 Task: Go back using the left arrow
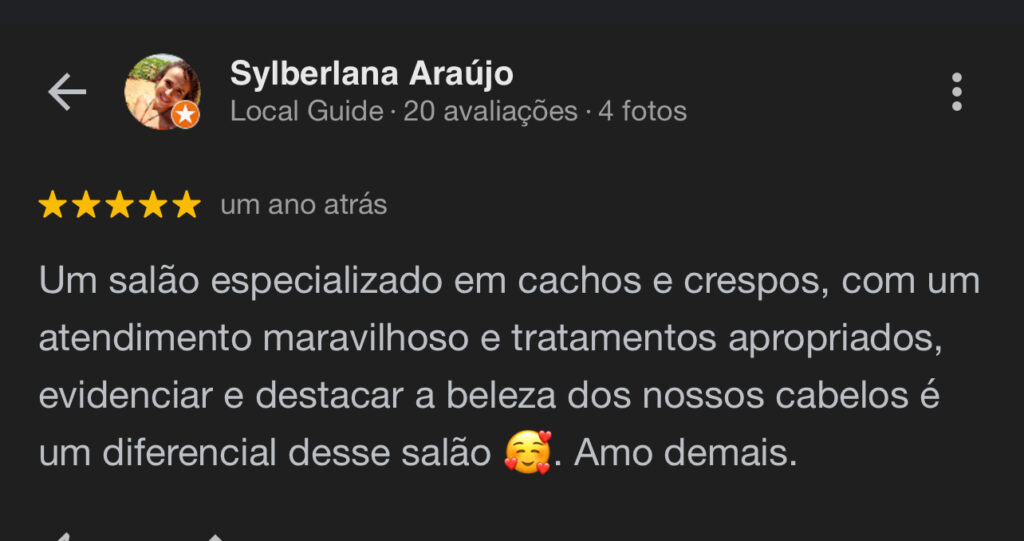pos(67,92)
